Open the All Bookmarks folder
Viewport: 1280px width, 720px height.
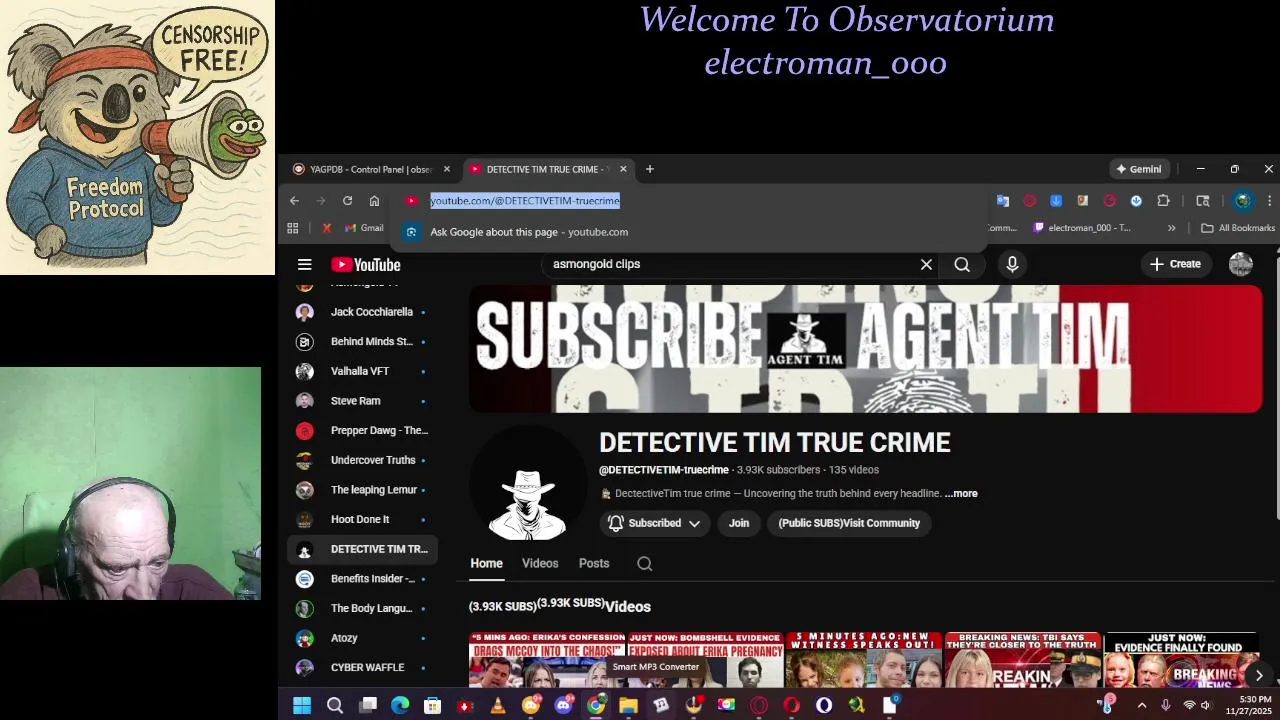click(x=1238, y=228)
